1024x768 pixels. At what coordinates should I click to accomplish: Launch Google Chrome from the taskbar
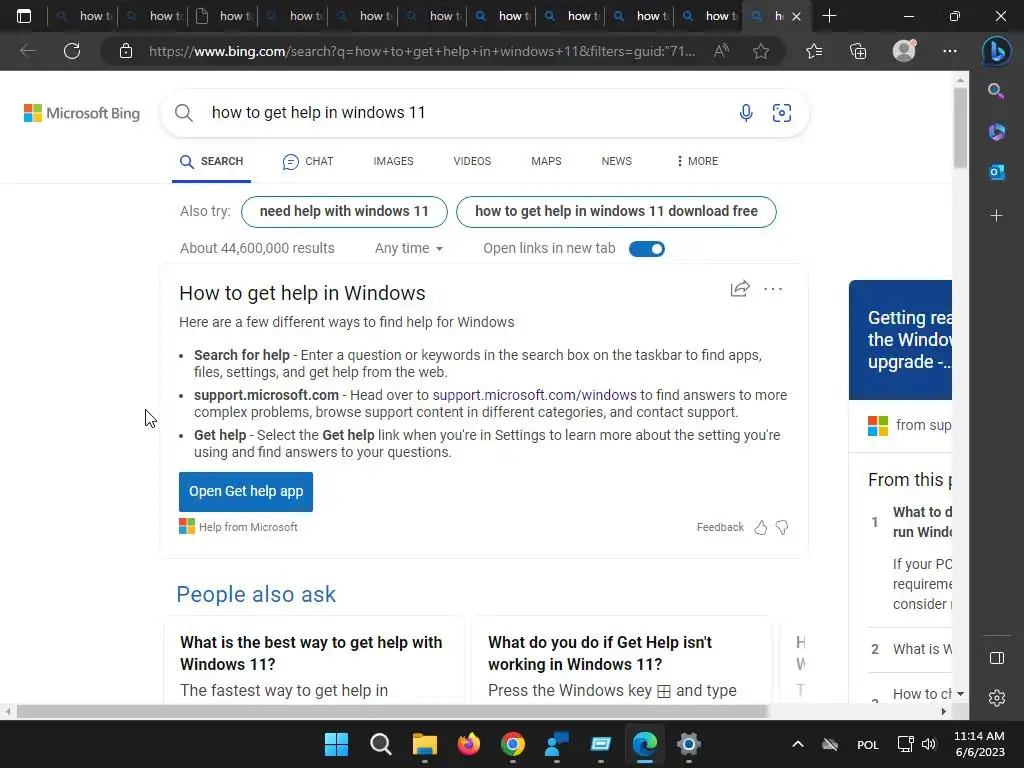[x=513, y=744]
